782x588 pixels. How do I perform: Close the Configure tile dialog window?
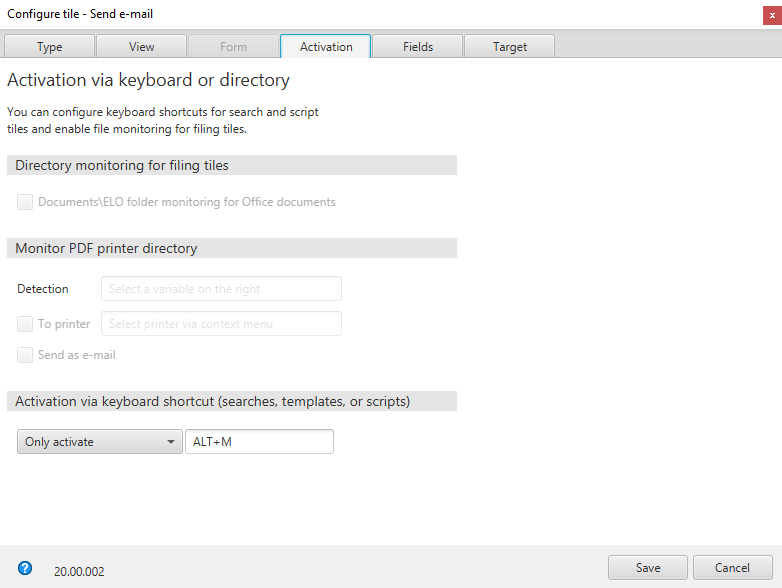click(772, 14)
